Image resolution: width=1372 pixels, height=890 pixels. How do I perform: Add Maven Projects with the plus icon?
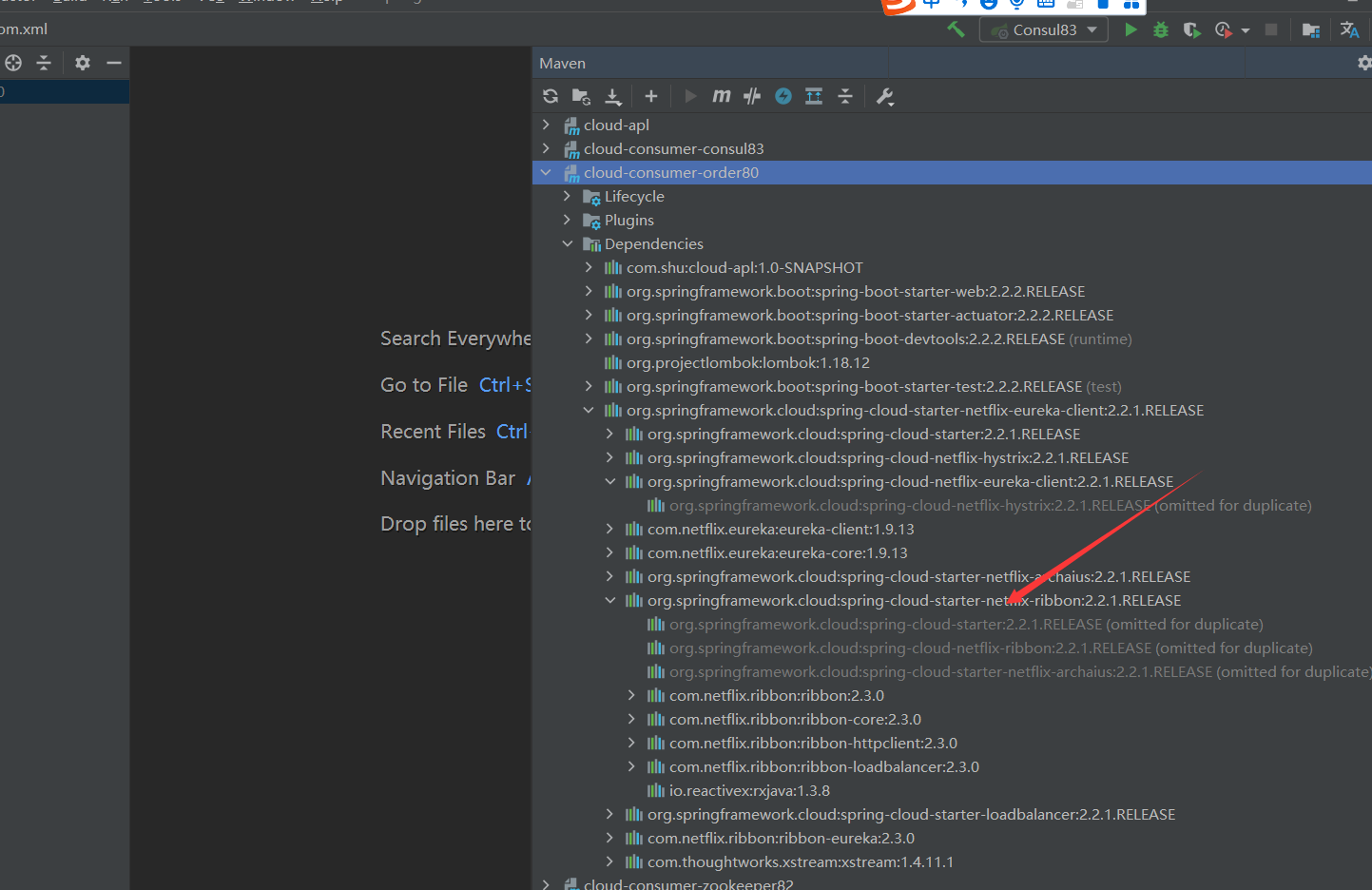click(x=651, y=96)
